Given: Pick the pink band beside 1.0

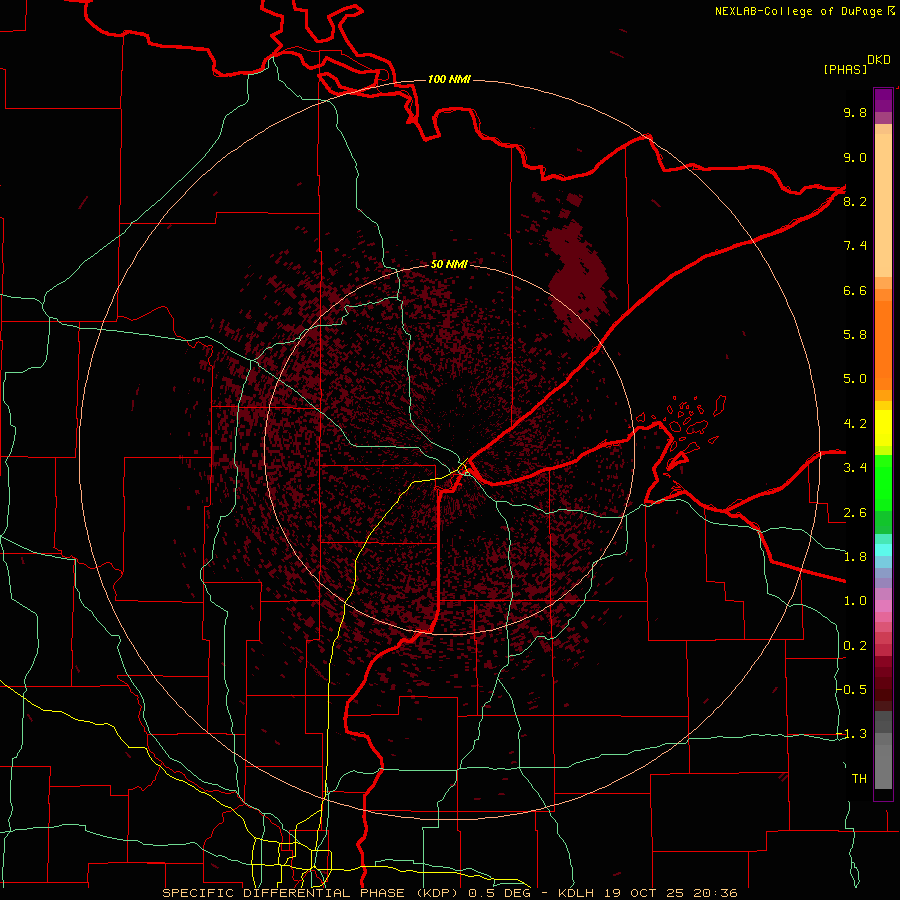Looking at the screenshot, I should 883,606.
